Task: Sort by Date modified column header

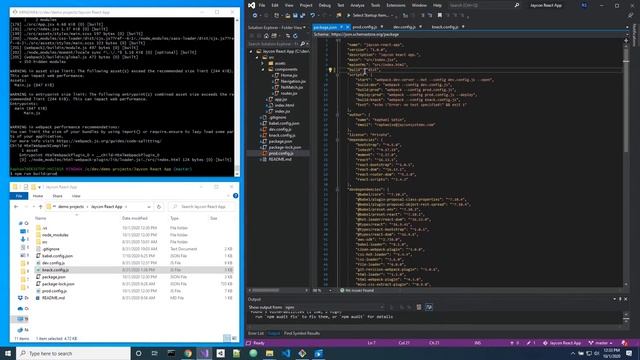Action: pos(135,218)
